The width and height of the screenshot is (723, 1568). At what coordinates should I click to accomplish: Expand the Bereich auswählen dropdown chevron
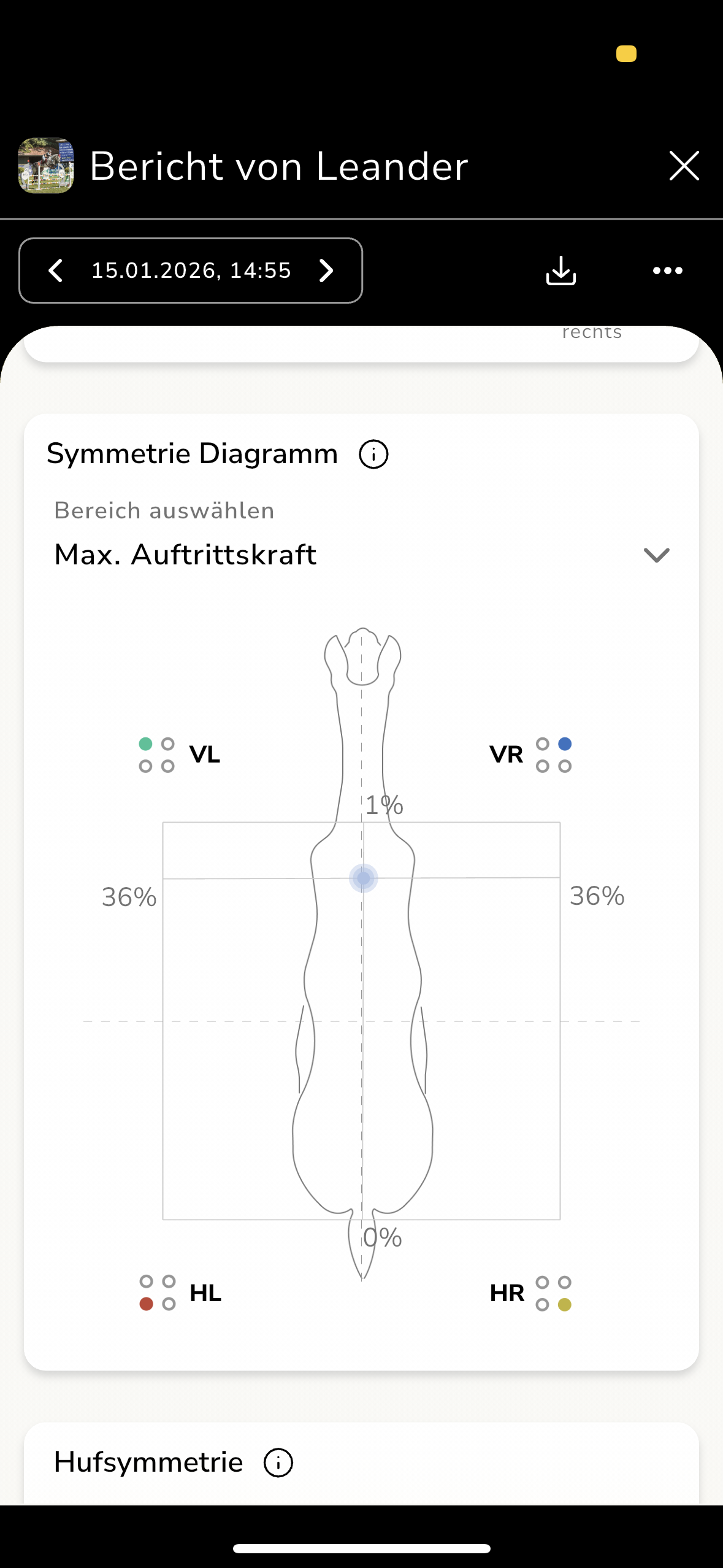click(656, 555)
